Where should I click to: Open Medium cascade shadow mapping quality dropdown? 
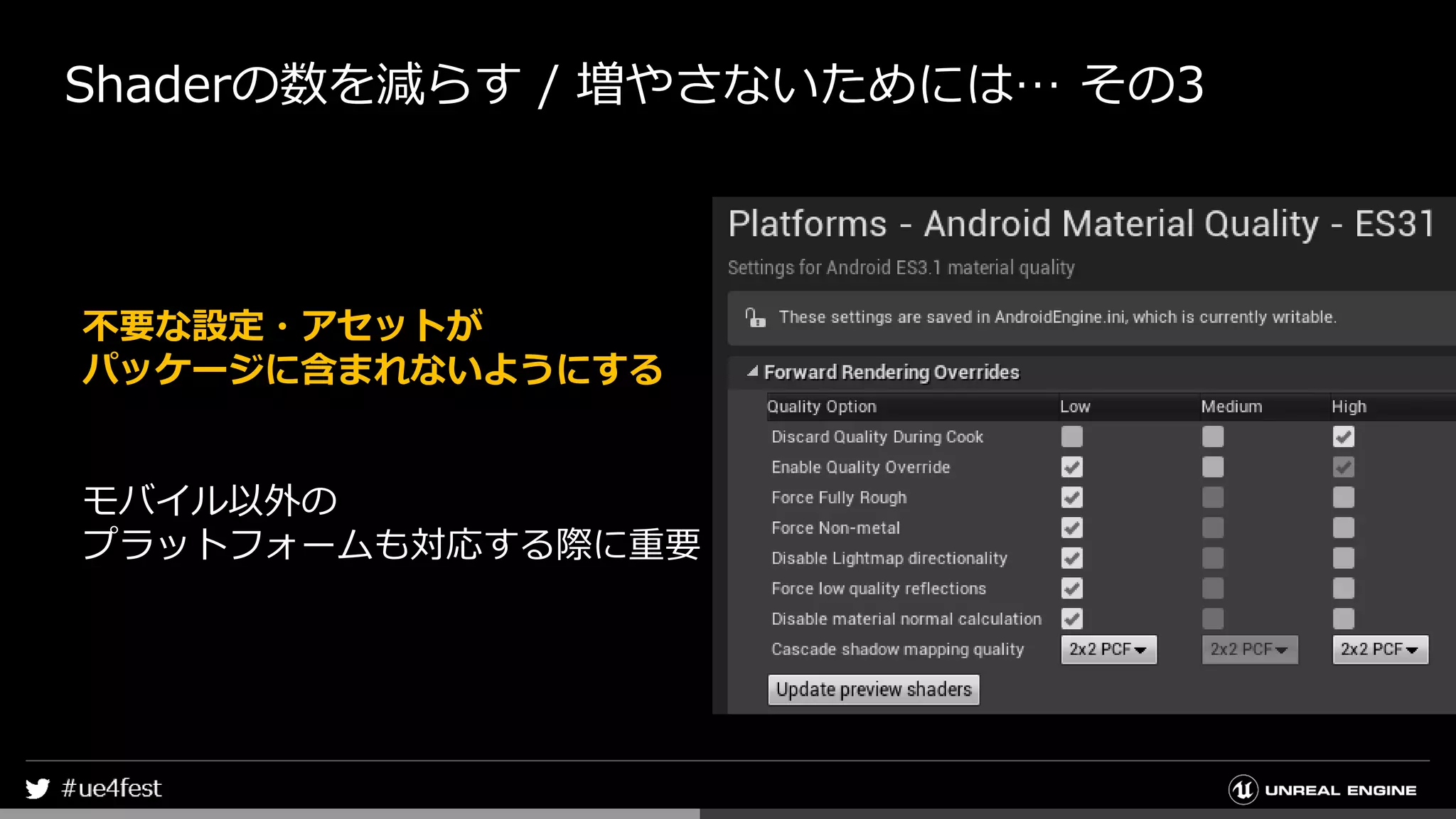tap(1250, 650)
